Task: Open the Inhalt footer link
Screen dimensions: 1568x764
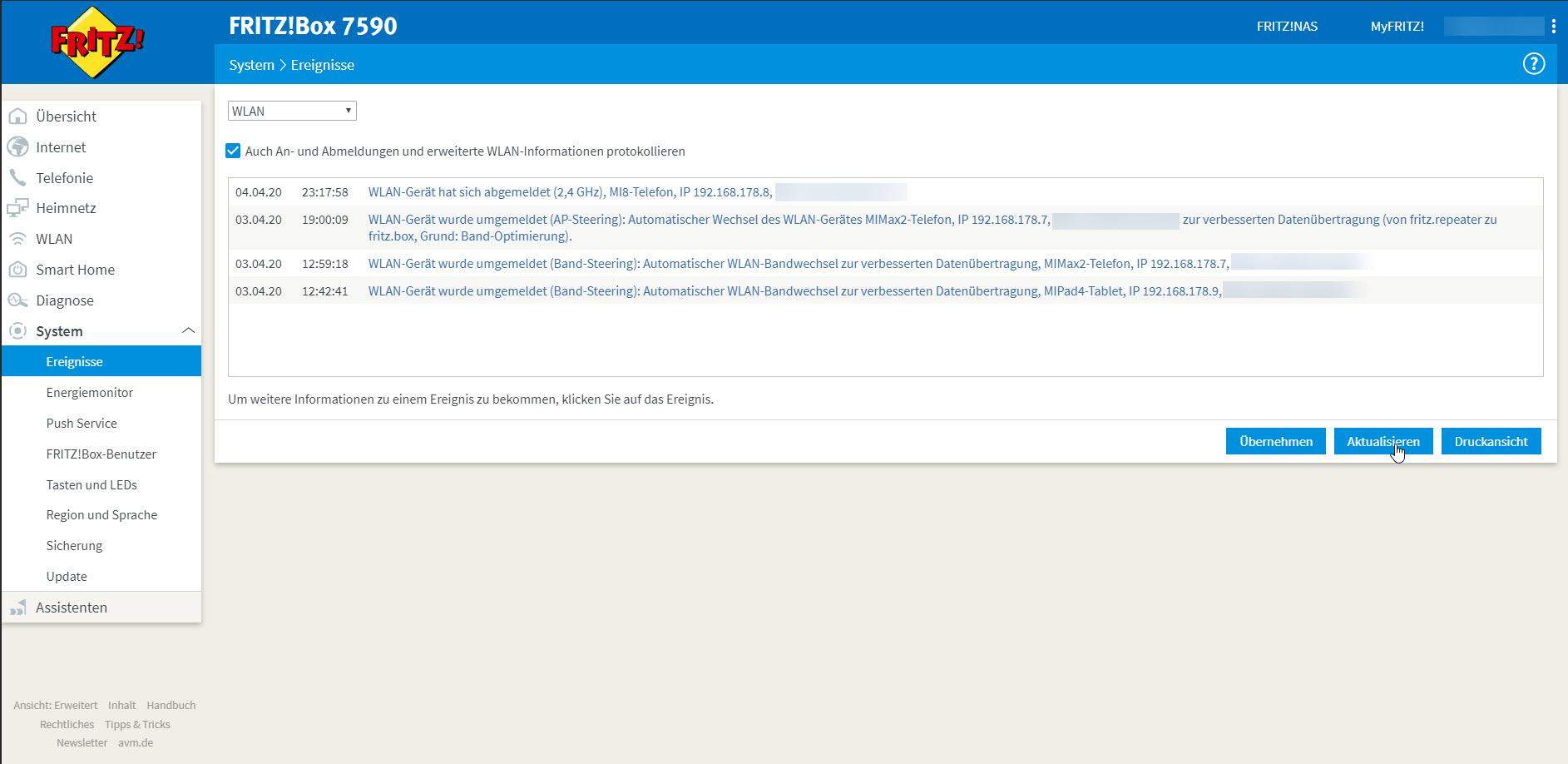Action: (x=121, y=705)
